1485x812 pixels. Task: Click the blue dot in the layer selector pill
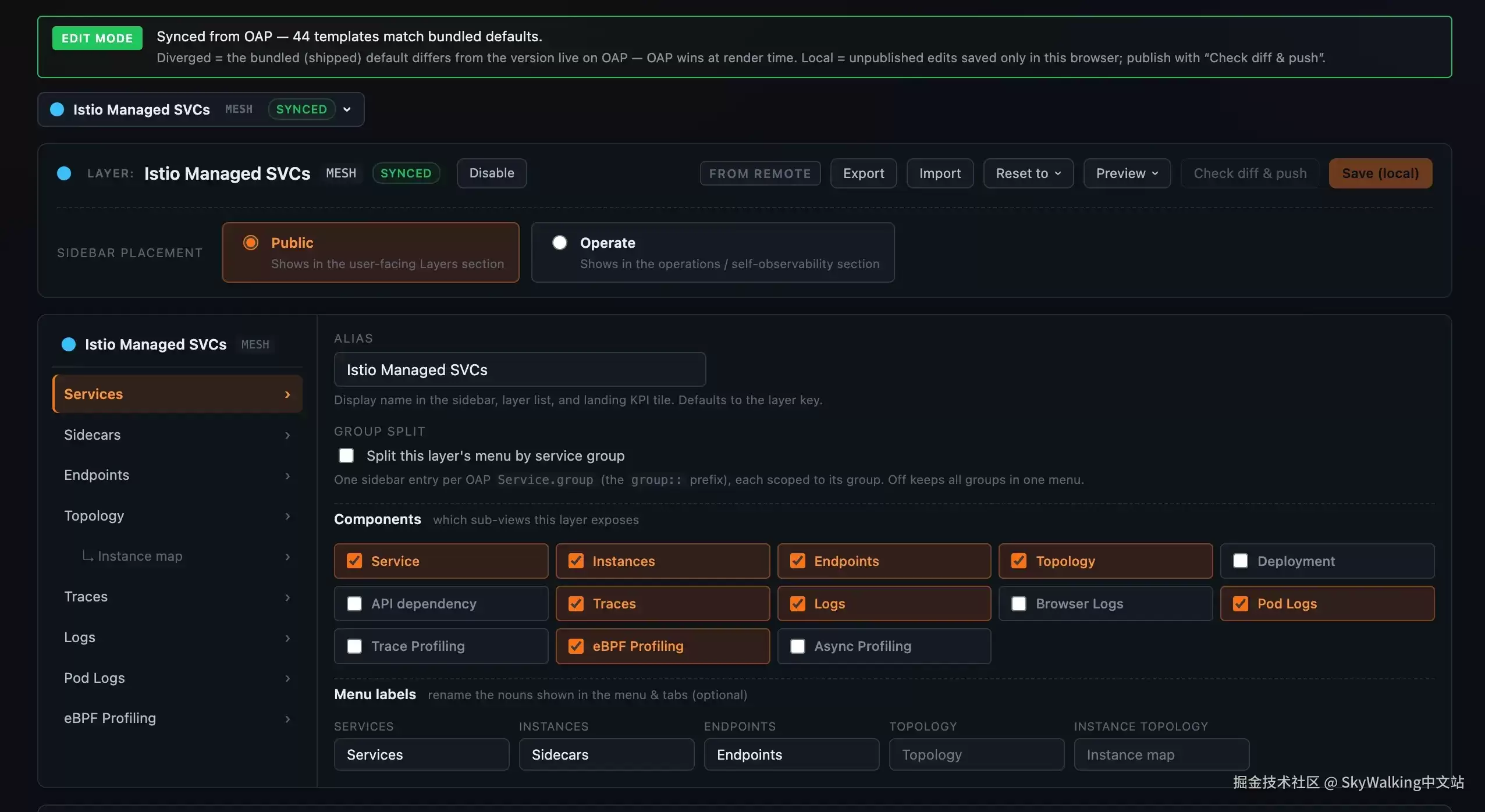tap(57, 109)
